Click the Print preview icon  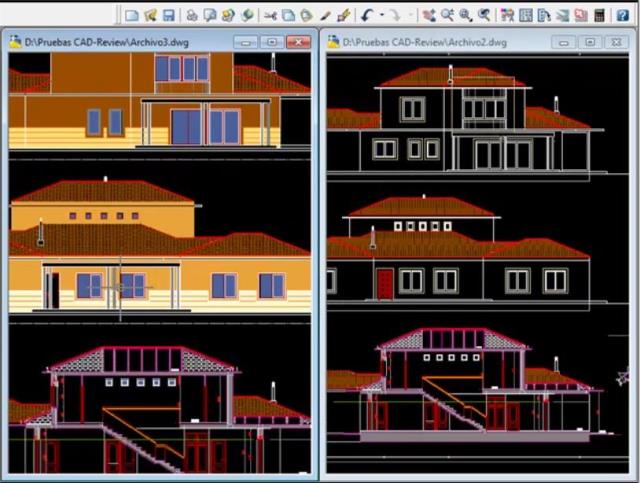pos(210,16)
